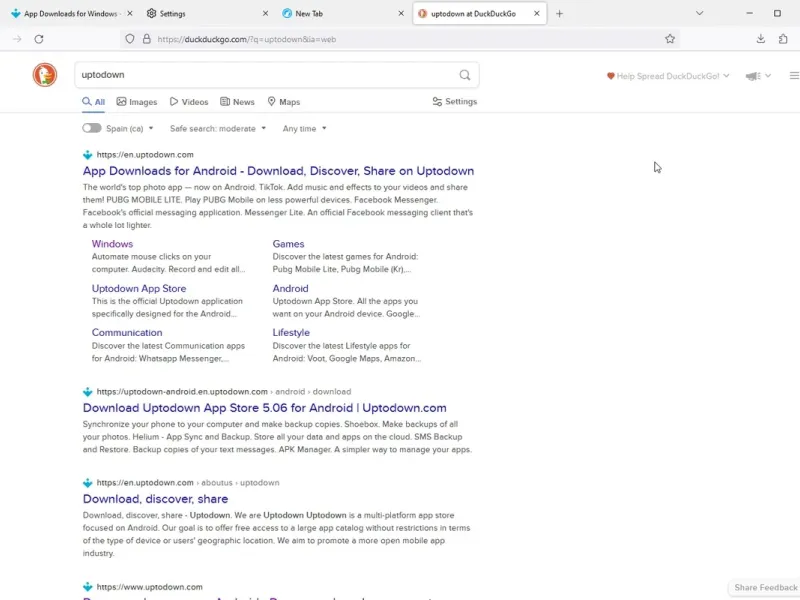Click the favicon of uptodown-android result
800x600 pixels.
tap(88, 392)
